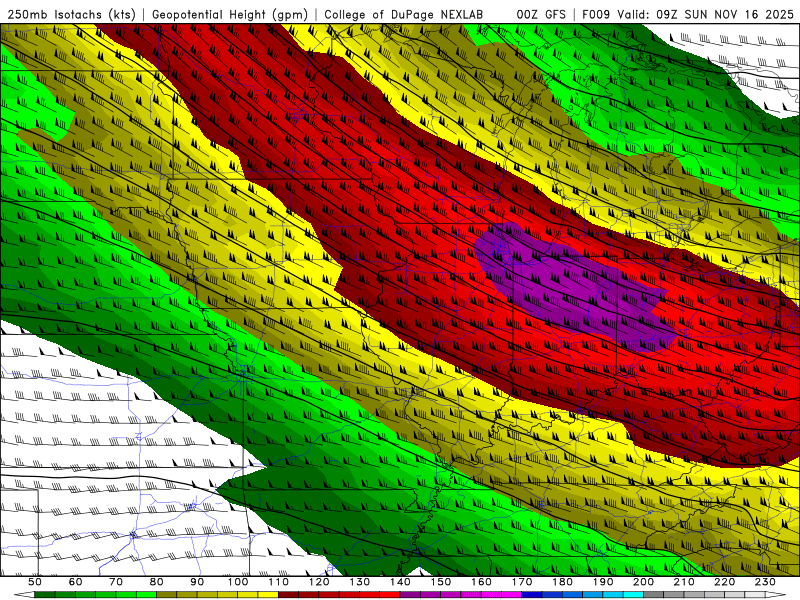Screen dimensions: 800x600
Task: Click the dark blue swatch just after 170
Action: tap(532, 595)
